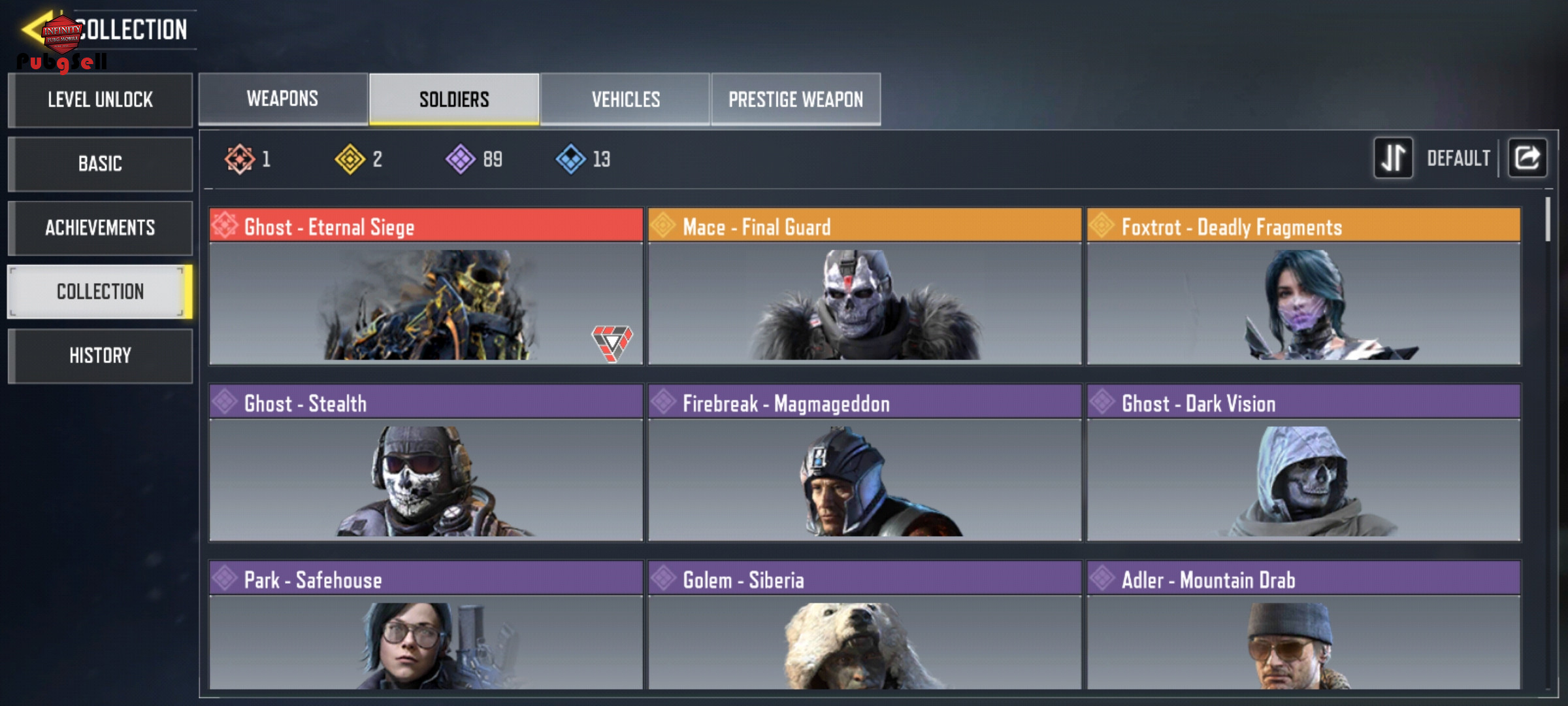Go to the History section
Screen dimensions: 1568x706
tap(100, 356)
